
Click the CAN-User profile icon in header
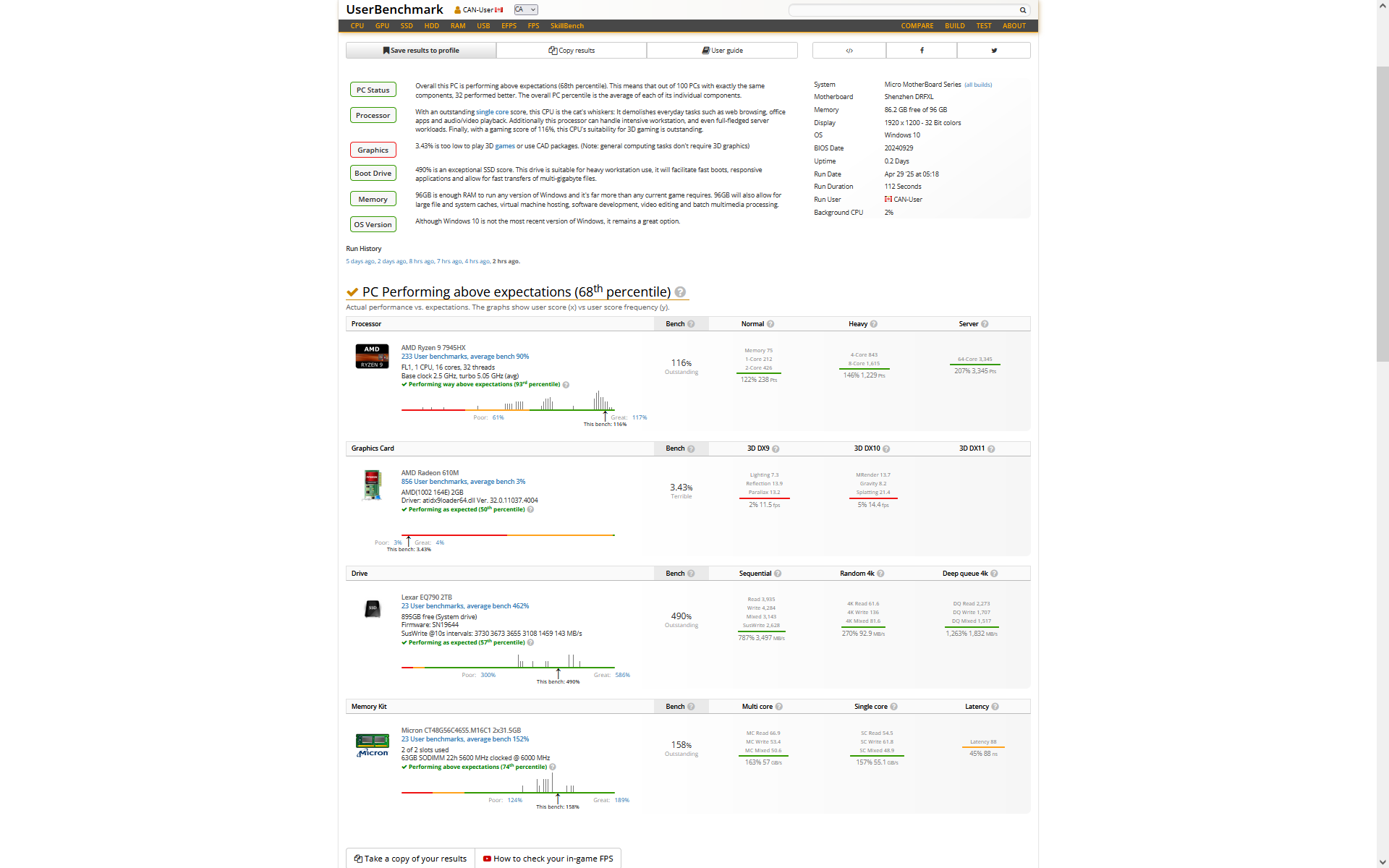point(457,10)
